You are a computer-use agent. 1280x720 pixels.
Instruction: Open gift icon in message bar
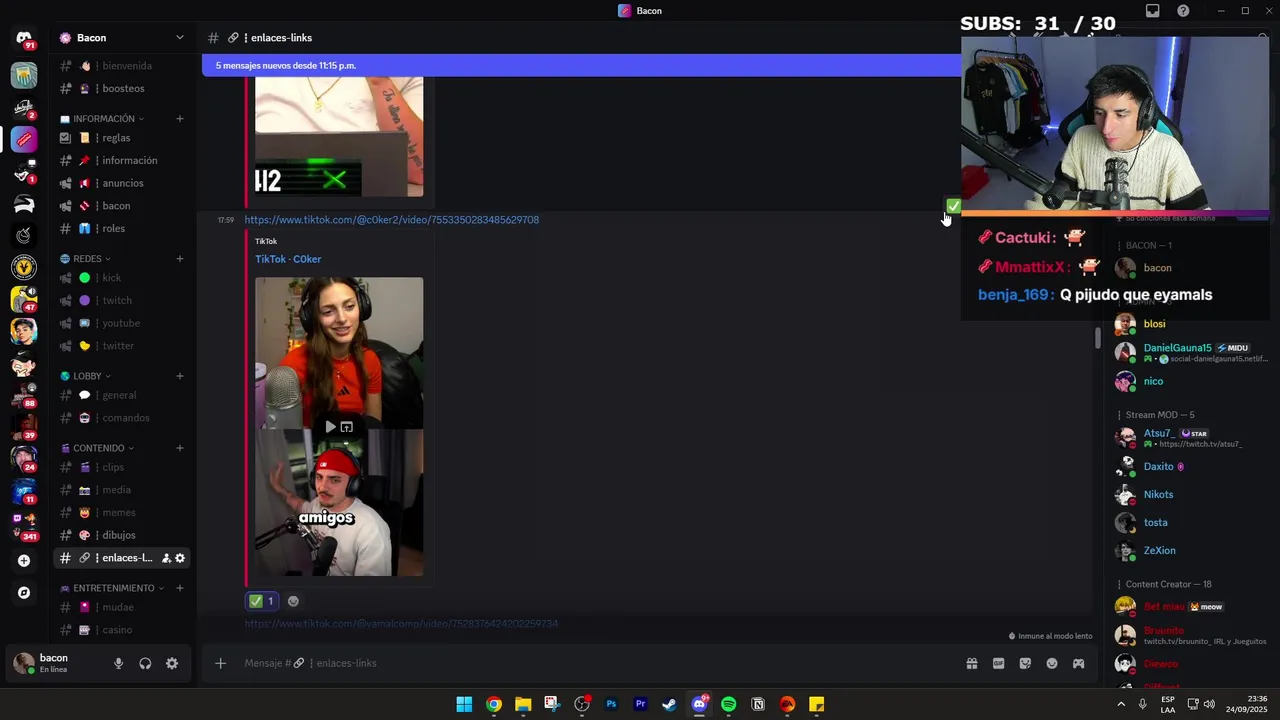pos(971,663)
